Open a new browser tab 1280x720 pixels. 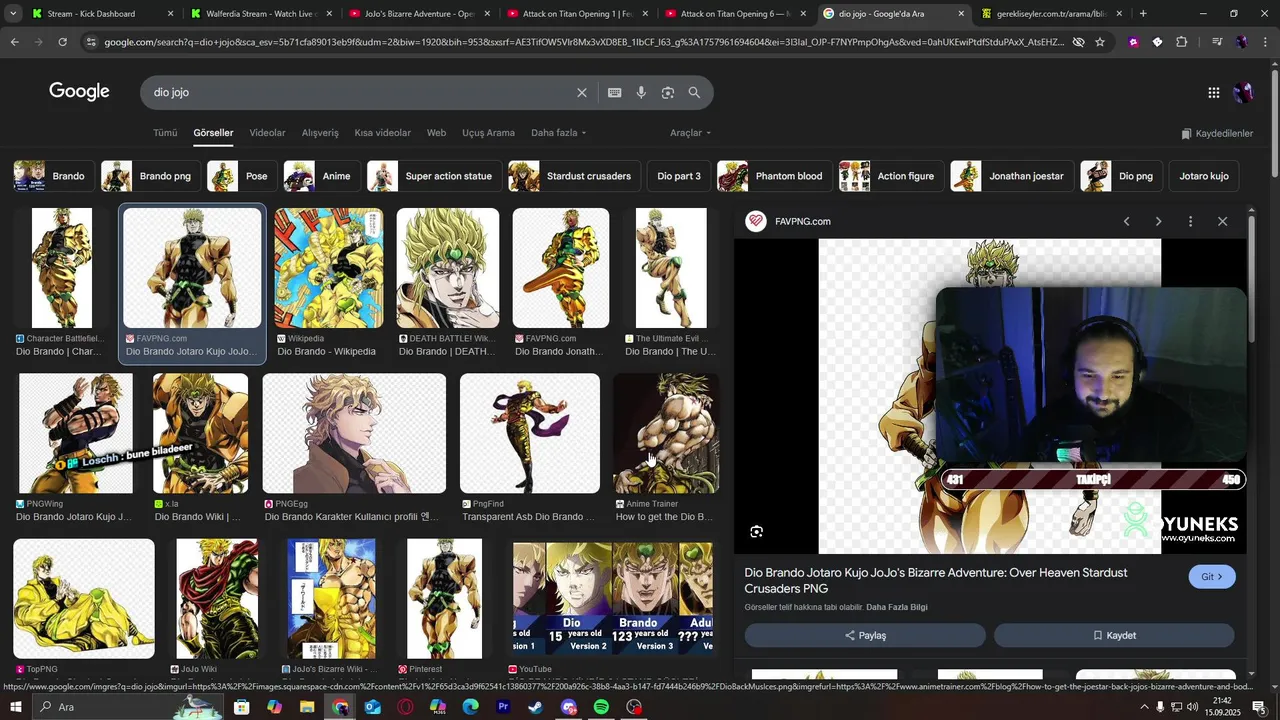[1143, 14]
